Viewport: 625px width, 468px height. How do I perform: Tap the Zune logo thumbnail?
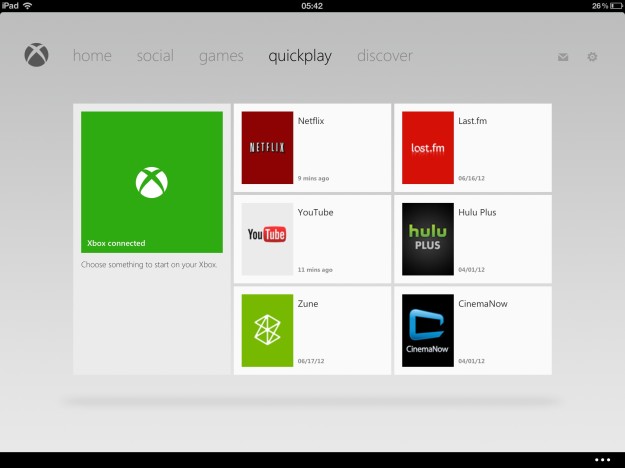pyautogui.click(x=267, y=330)
